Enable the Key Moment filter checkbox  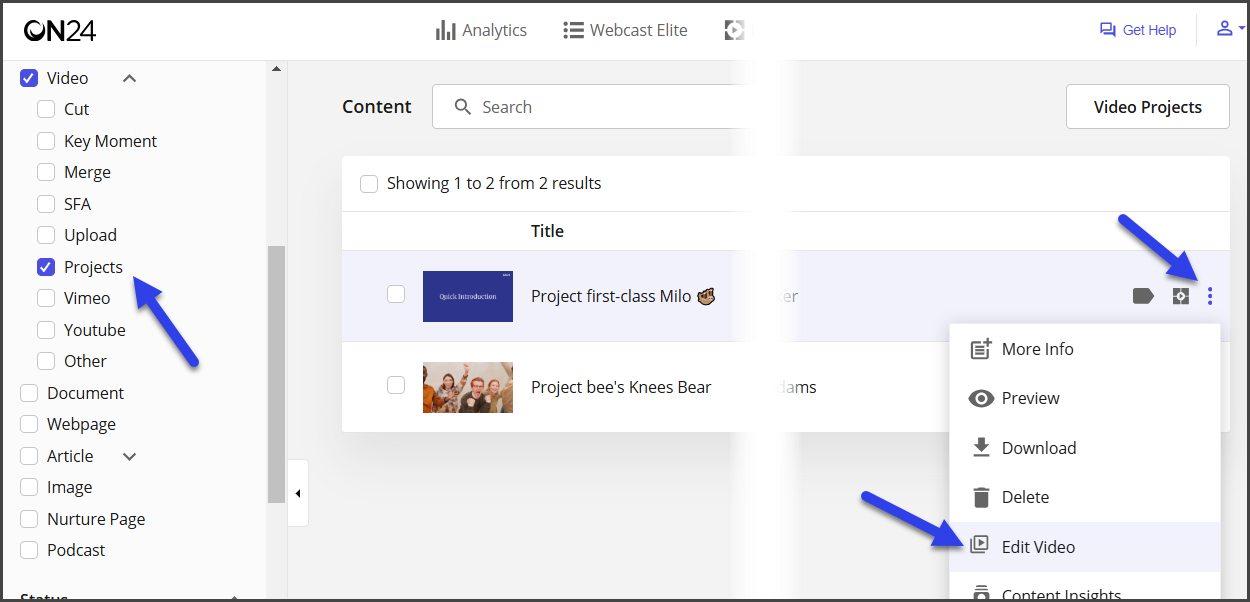point(46,141)
